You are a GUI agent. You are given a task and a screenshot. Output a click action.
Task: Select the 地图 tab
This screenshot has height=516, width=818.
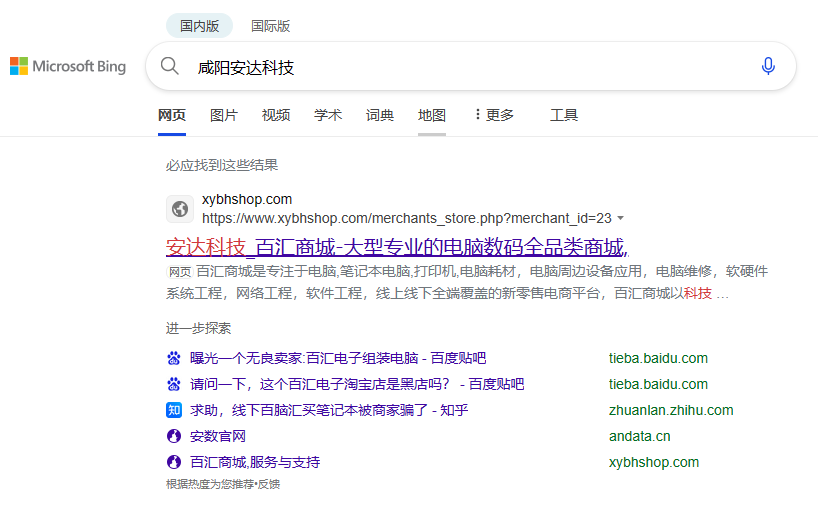pyautogui.click(x=432, y=115)
